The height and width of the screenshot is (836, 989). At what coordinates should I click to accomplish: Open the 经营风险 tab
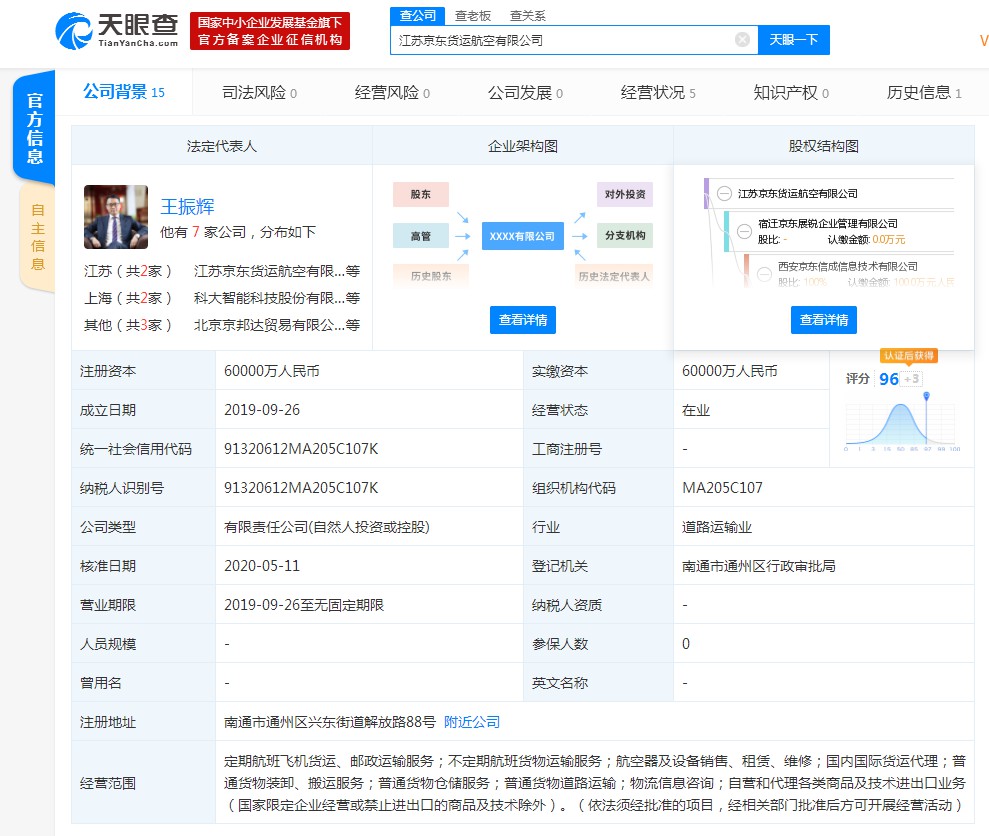tap(392, 93)
